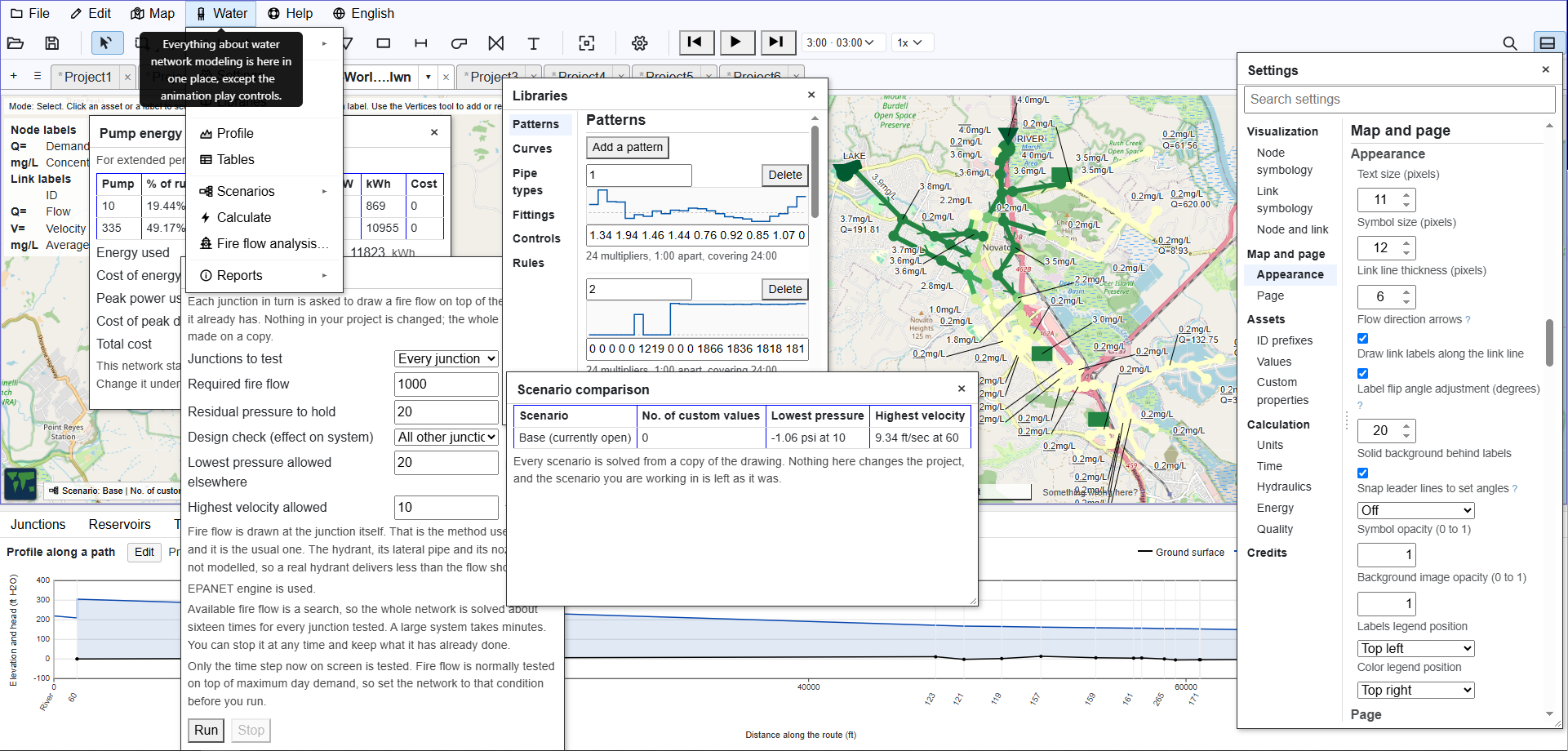Open the Labels legend position dropdown
The image size is (1568, 751).
click(x=1416, y=648)
